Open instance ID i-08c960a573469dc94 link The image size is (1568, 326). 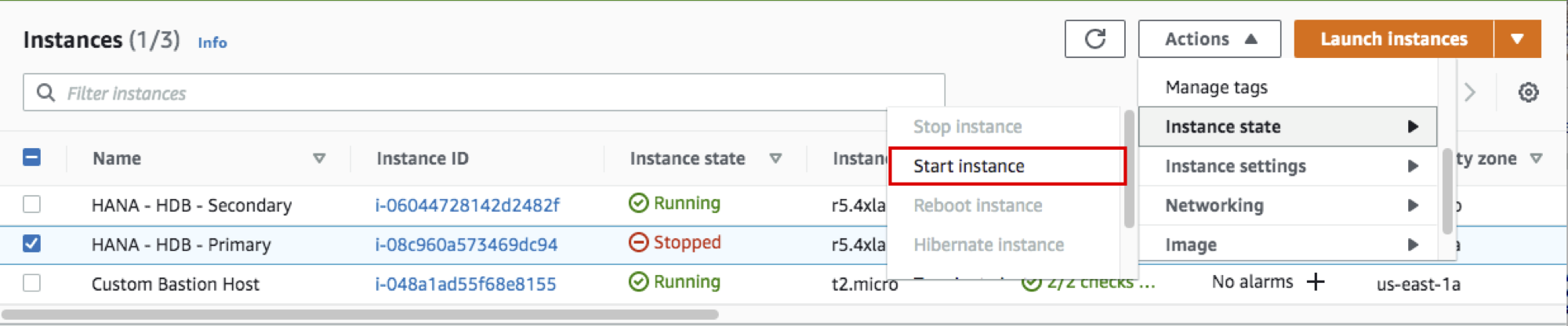coord(466,244)
